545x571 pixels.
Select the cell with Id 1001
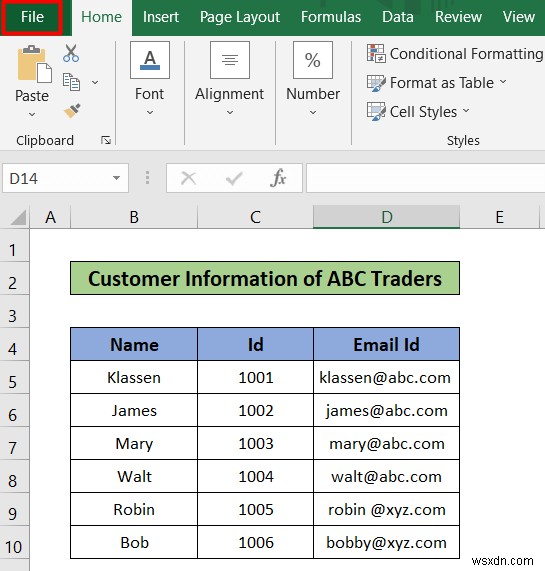255,377
